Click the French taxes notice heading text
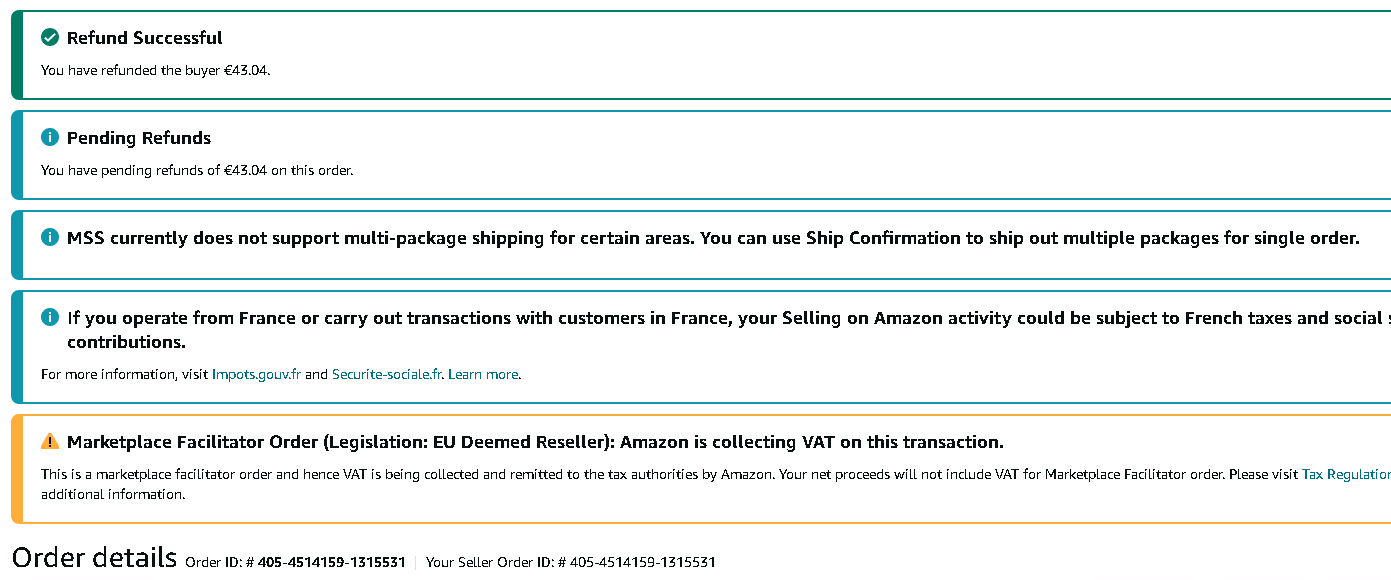The width and height of the screenshot is (1391, 580). [x=700, y=319]
